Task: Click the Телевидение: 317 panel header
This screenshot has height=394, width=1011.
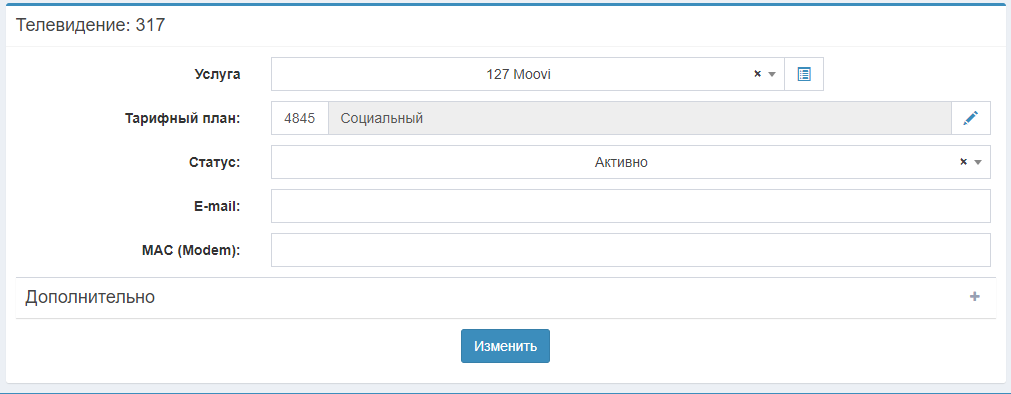Action: 90,25
